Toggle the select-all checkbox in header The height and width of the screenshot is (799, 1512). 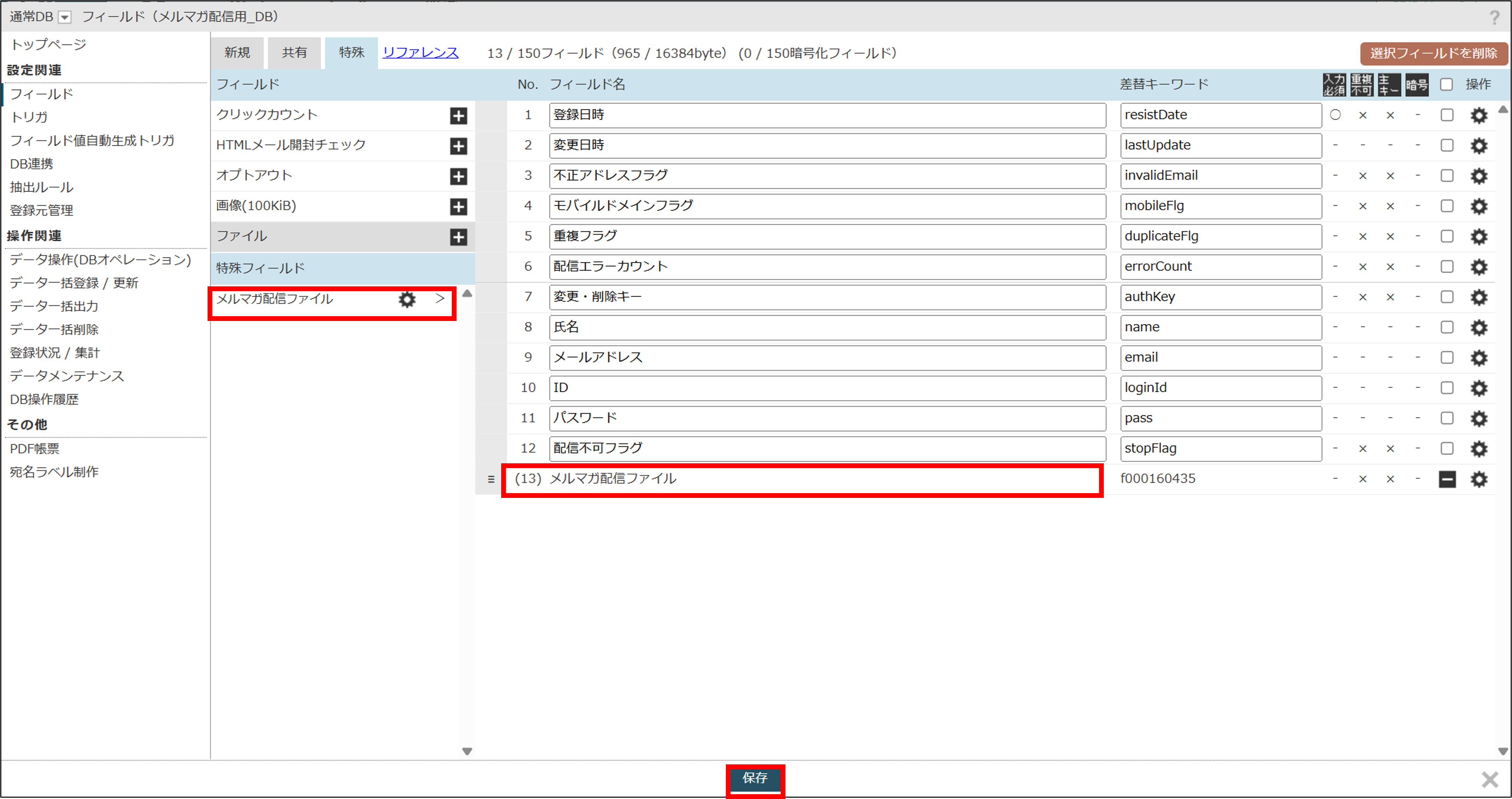pyautogui.click(x=1446, y=84)
